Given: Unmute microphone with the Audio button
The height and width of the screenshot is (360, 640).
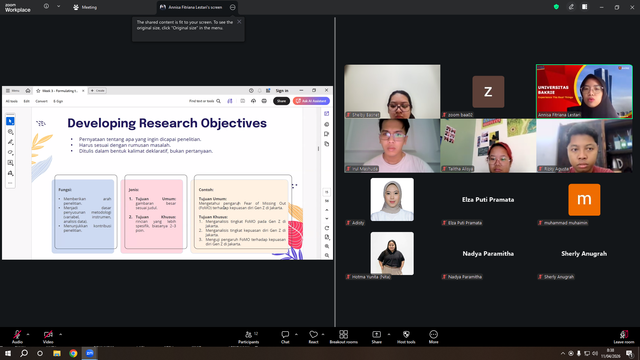Looking at the screenshot, I should coord(17,337).
